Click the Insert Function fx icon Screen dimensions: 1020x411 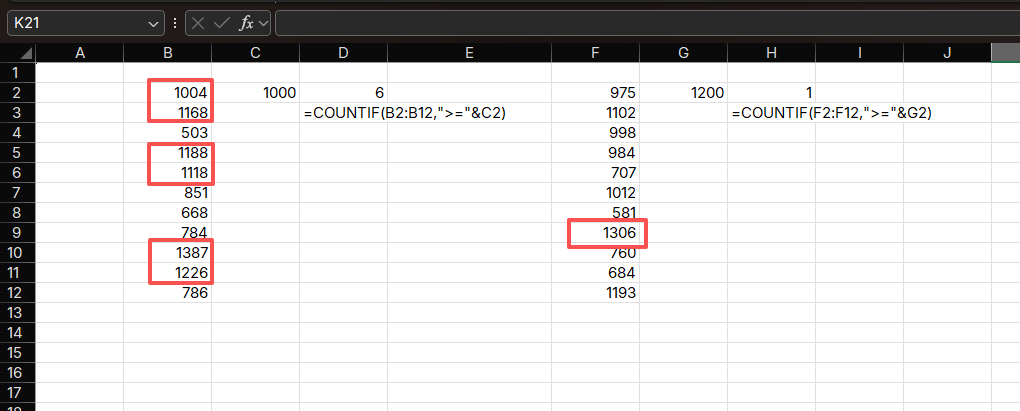click(x=246, y=23)
